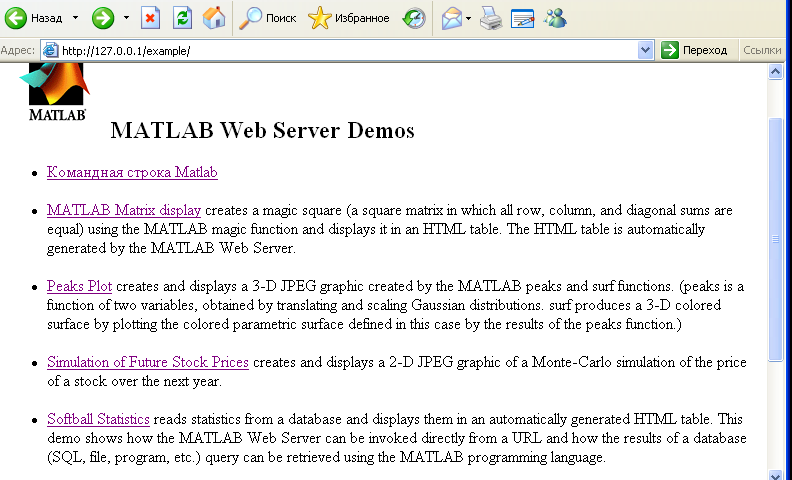Open the forward history dropdown arrow
Viewport: 792px width, 480px height.
(126, 18)
